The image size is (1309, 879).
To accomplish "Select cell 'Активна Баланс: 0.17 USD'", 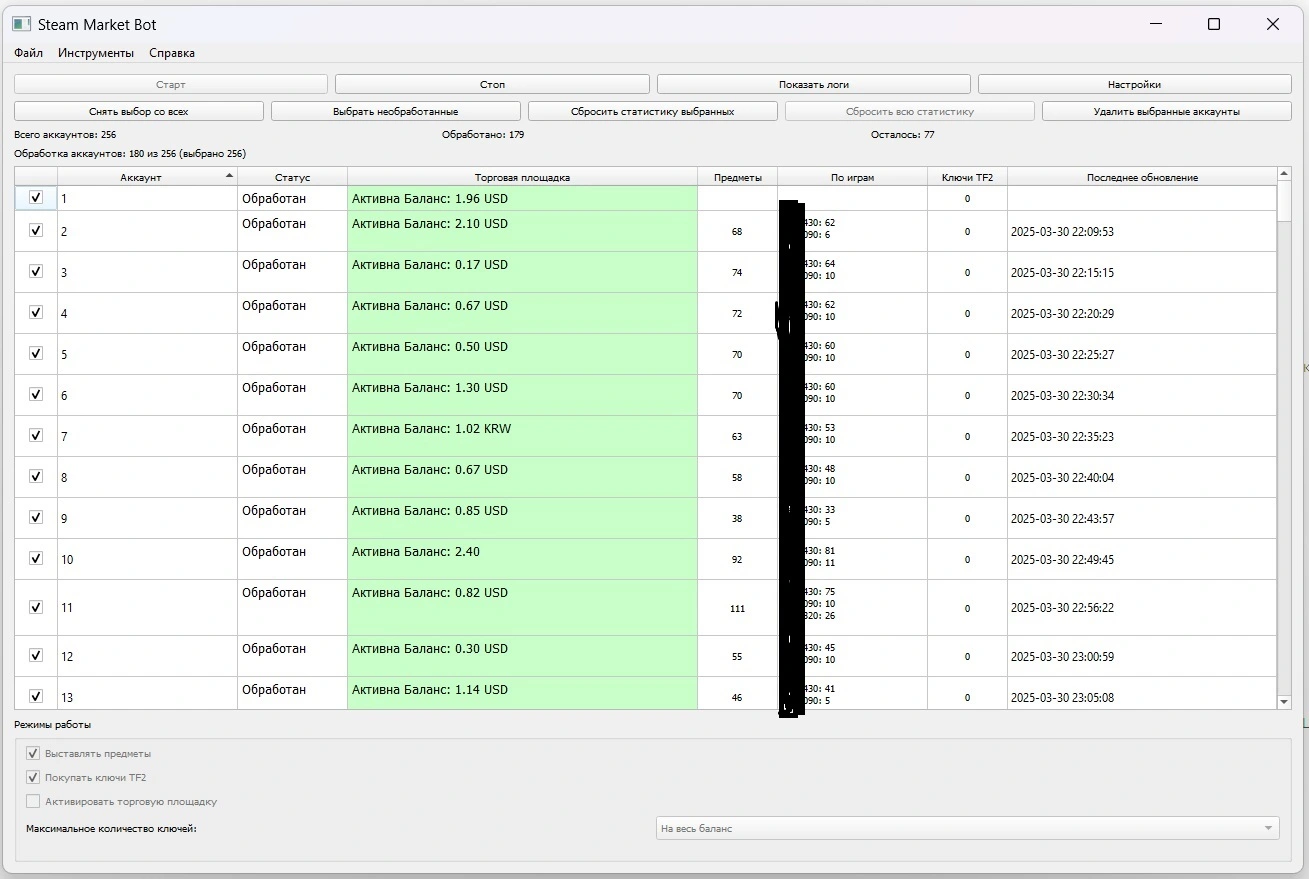I will (522, 272).
